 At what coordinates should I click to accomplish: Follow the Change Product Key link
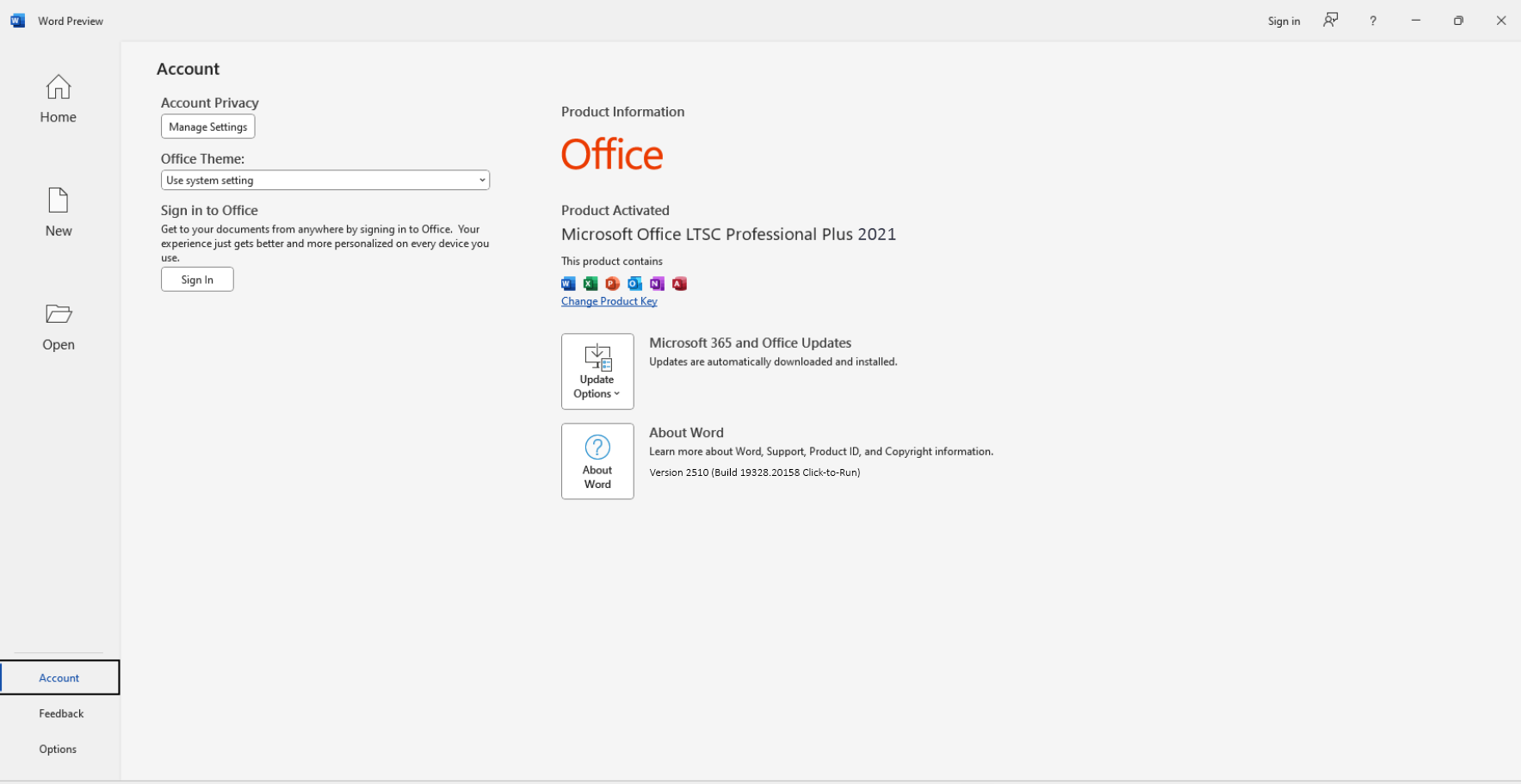pos(609,301)
